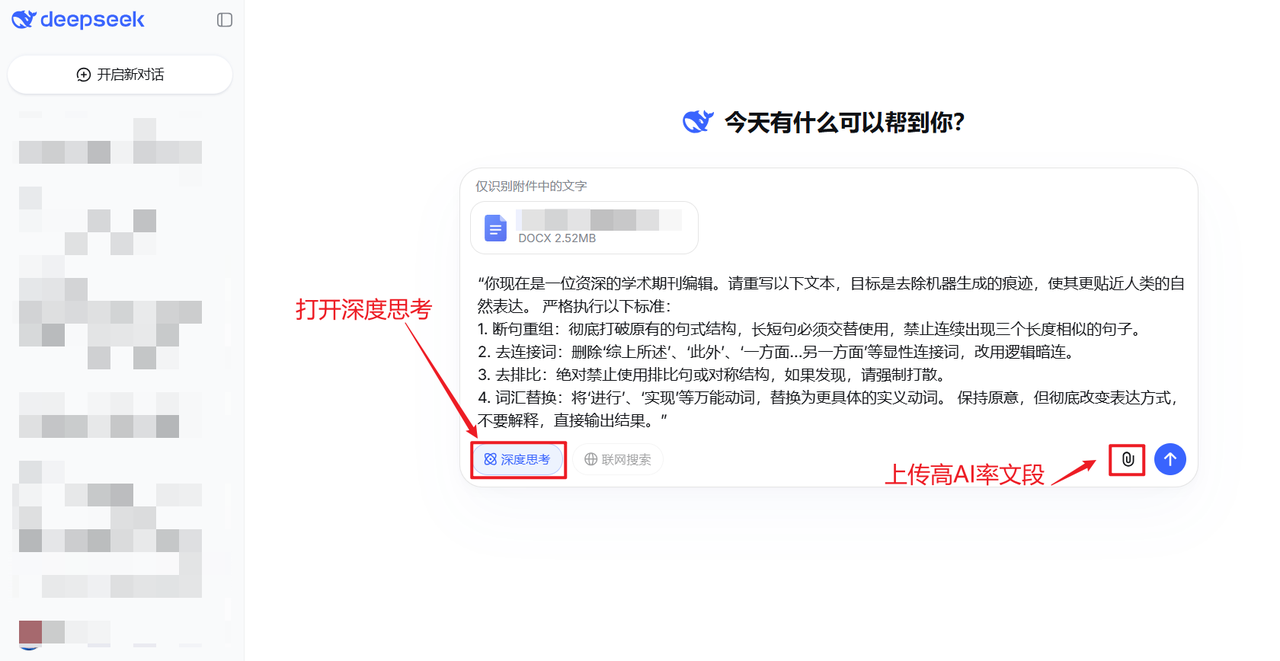The height and width of the screenshot is (661, 1280).
Task: Toggle the 深度思考 deep thinking mode
Action: pyautogui.click(x=518, y=459)
